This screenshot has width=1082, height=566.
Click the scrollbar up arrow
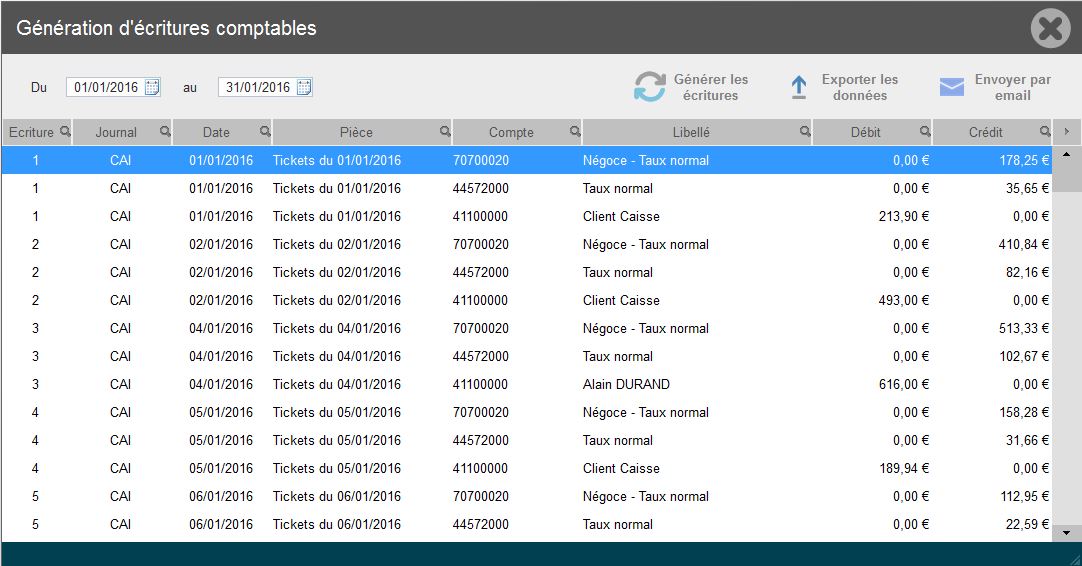point(1066,155)
